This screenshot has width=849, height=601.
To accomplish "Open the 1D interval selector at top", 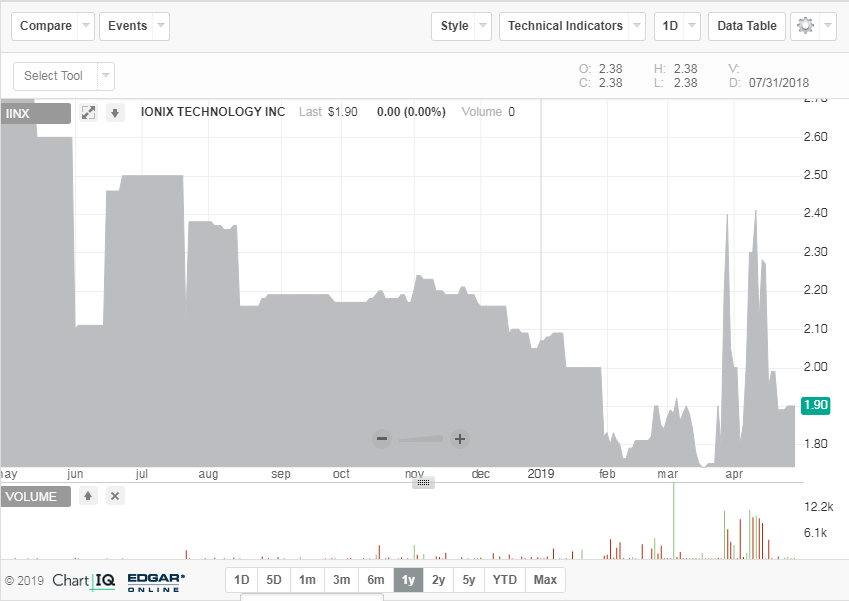I will point(670,26).
